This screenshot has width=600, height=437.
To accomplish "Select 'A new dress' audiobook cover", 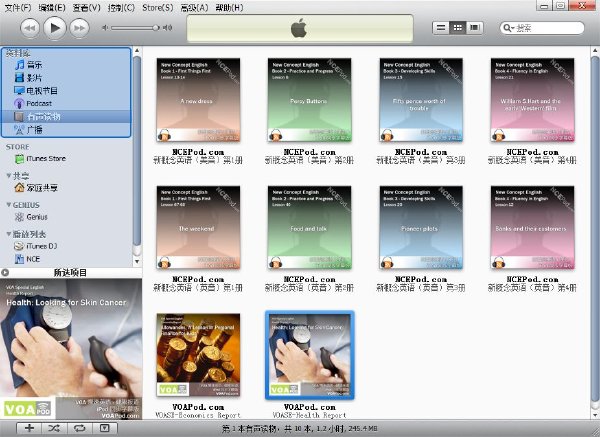I will [x=198, y=100].
